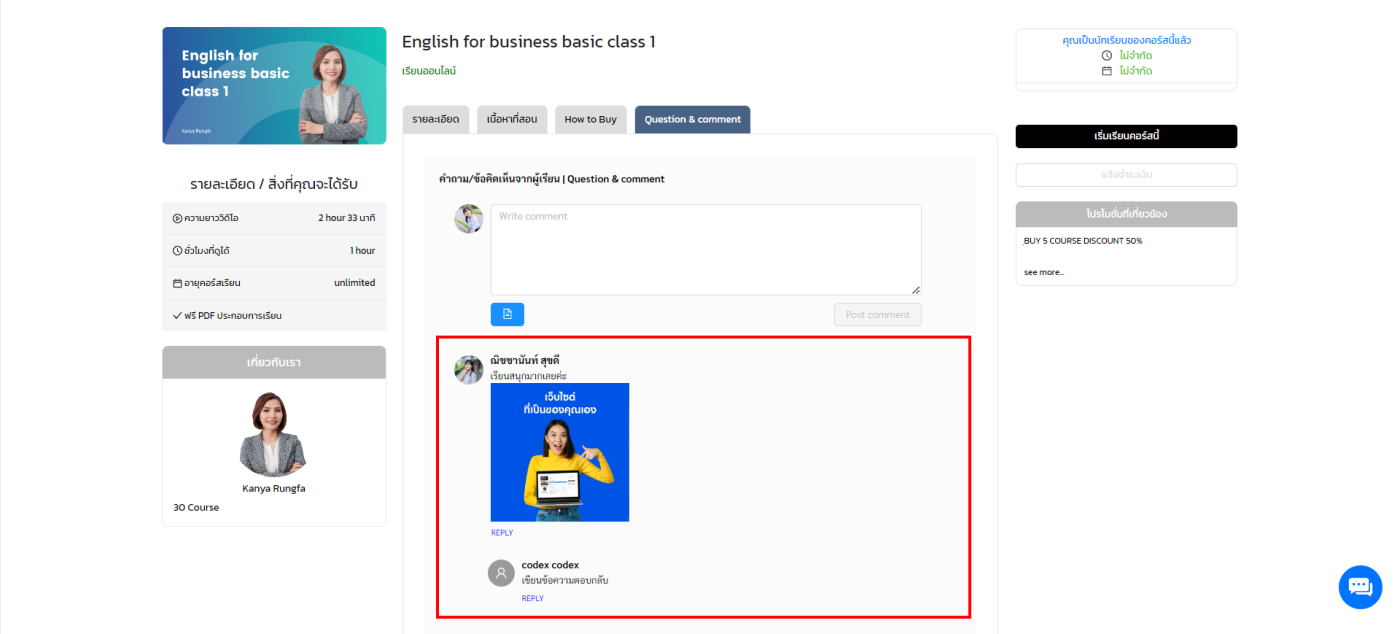Image resolution: width=1400 pixels, height=634 pixels.
Task: Click REPLY under codex codex comment
Action: tap(533, 598)
